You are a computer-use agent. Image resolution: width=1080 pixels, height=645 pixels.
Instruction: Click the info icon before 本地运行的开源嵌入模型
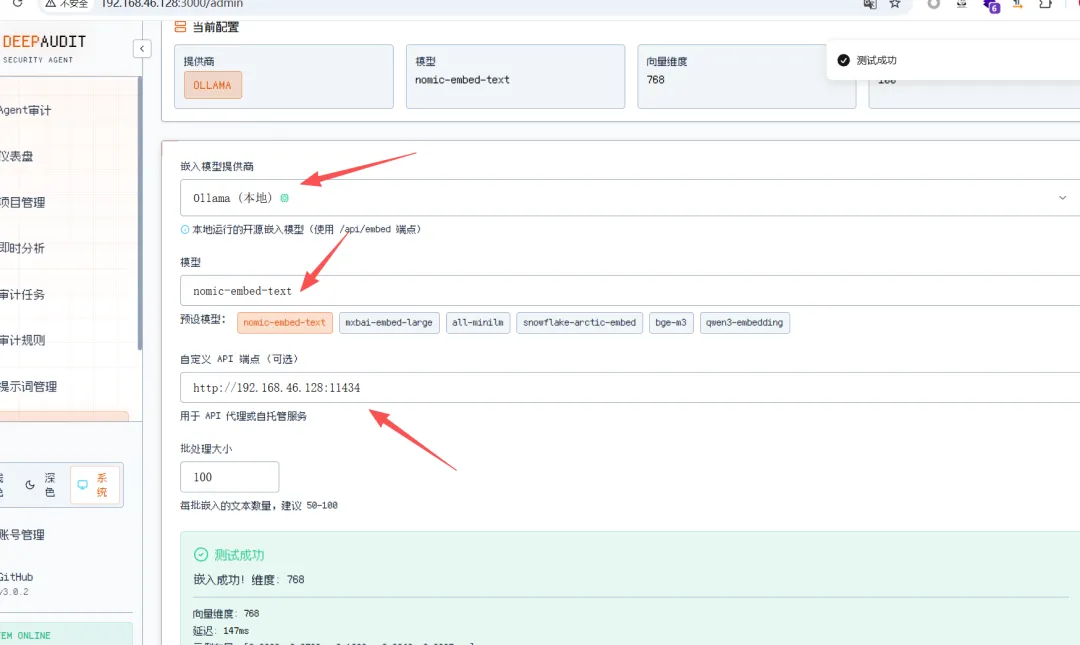[185, 229]
